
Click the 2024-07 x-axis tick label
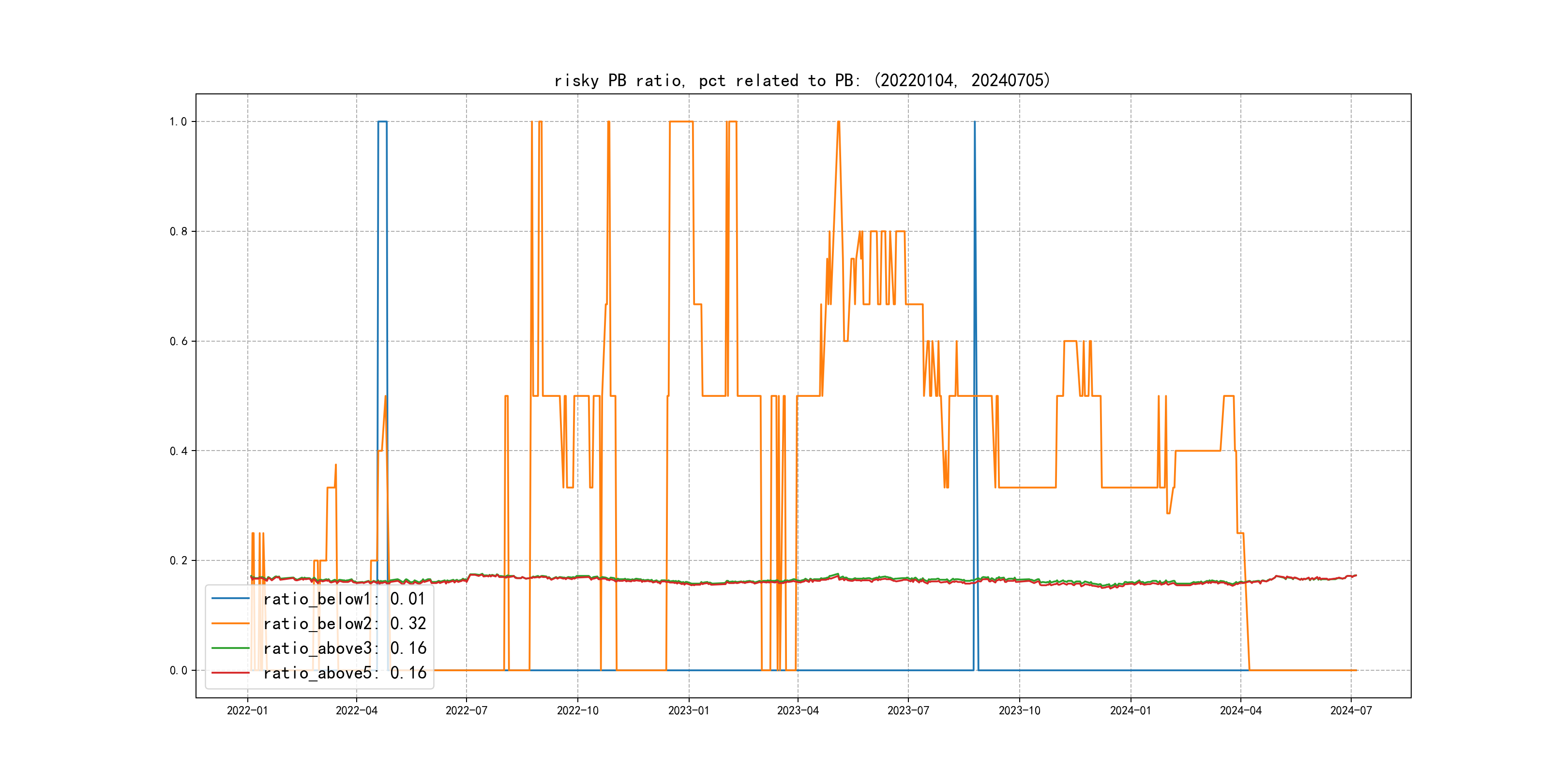[1351, 711]
